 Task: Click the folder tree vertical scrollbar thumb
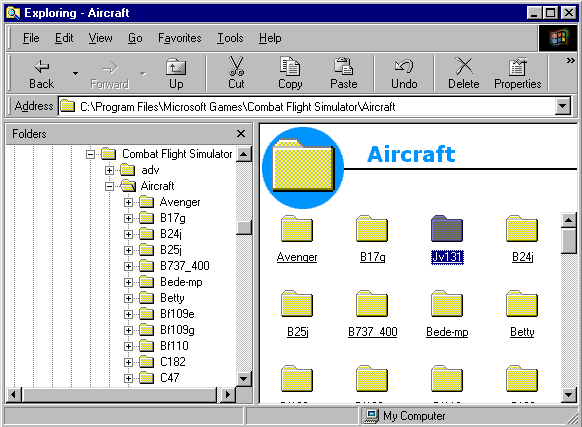click(x=244, y=227)
